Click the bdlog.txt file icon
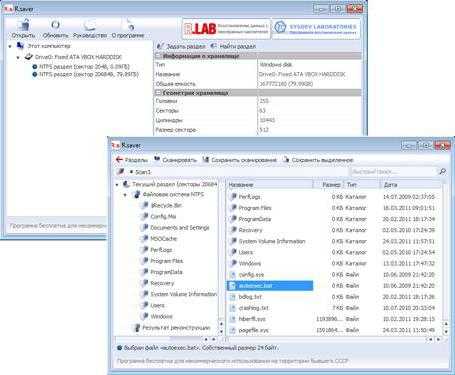This screenshot has height=375, width=455. (x=233, y=297)
